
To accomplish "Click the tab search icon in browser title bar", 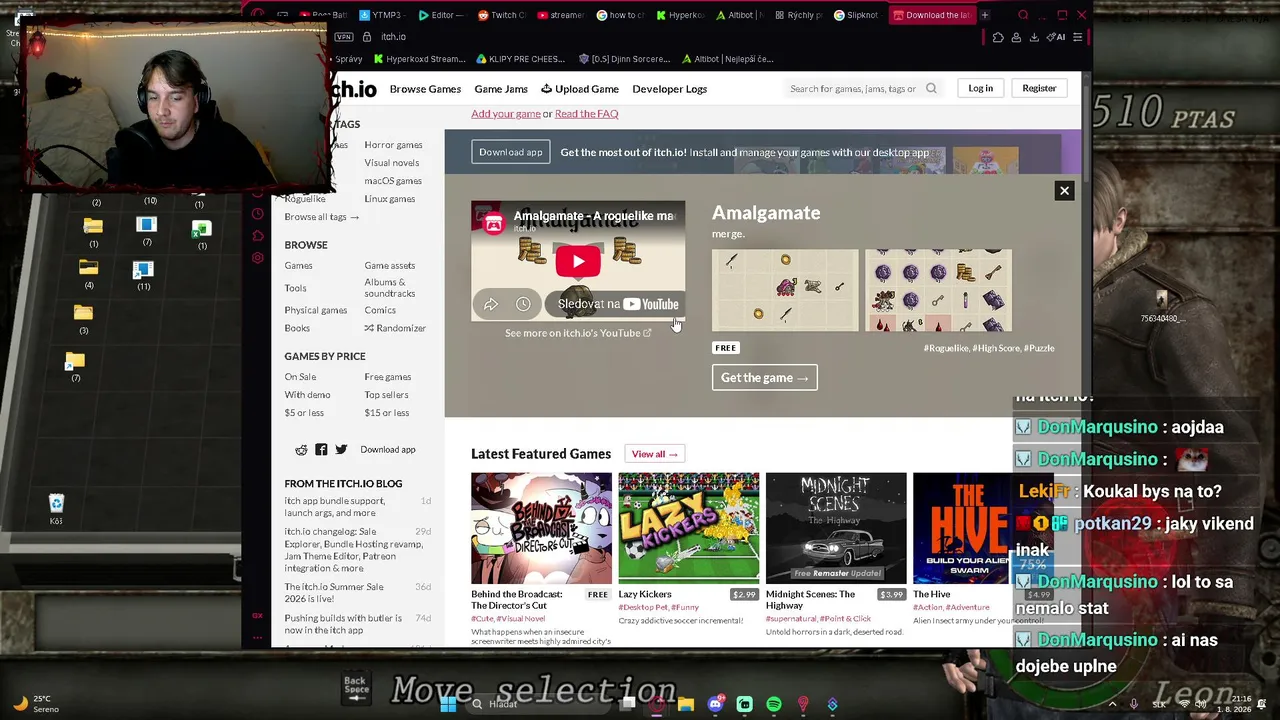I will [1023, 15].
